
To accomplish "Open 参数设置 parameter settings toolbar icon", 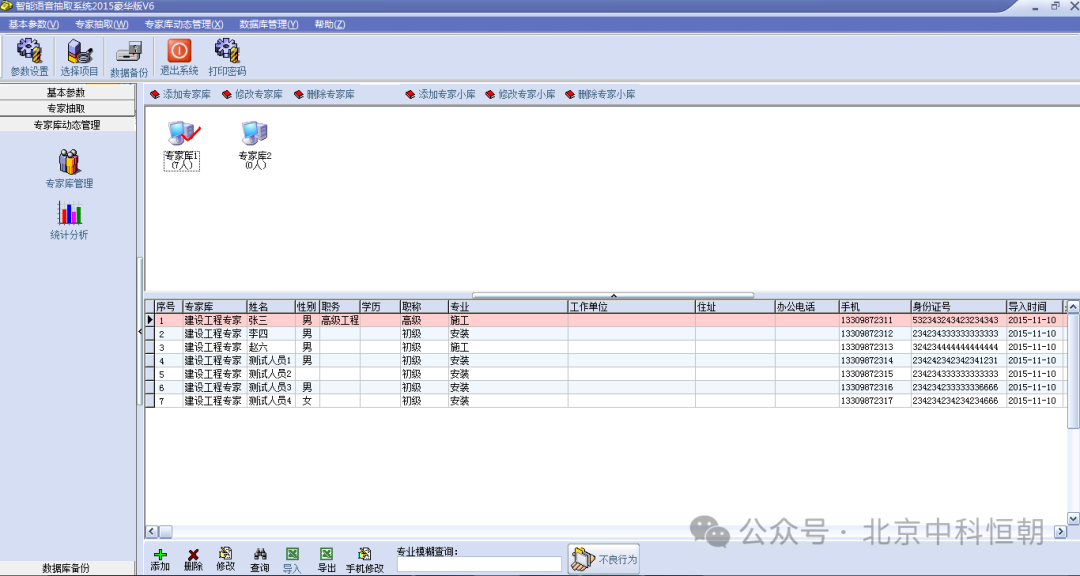I will click(x=29, y=57).
